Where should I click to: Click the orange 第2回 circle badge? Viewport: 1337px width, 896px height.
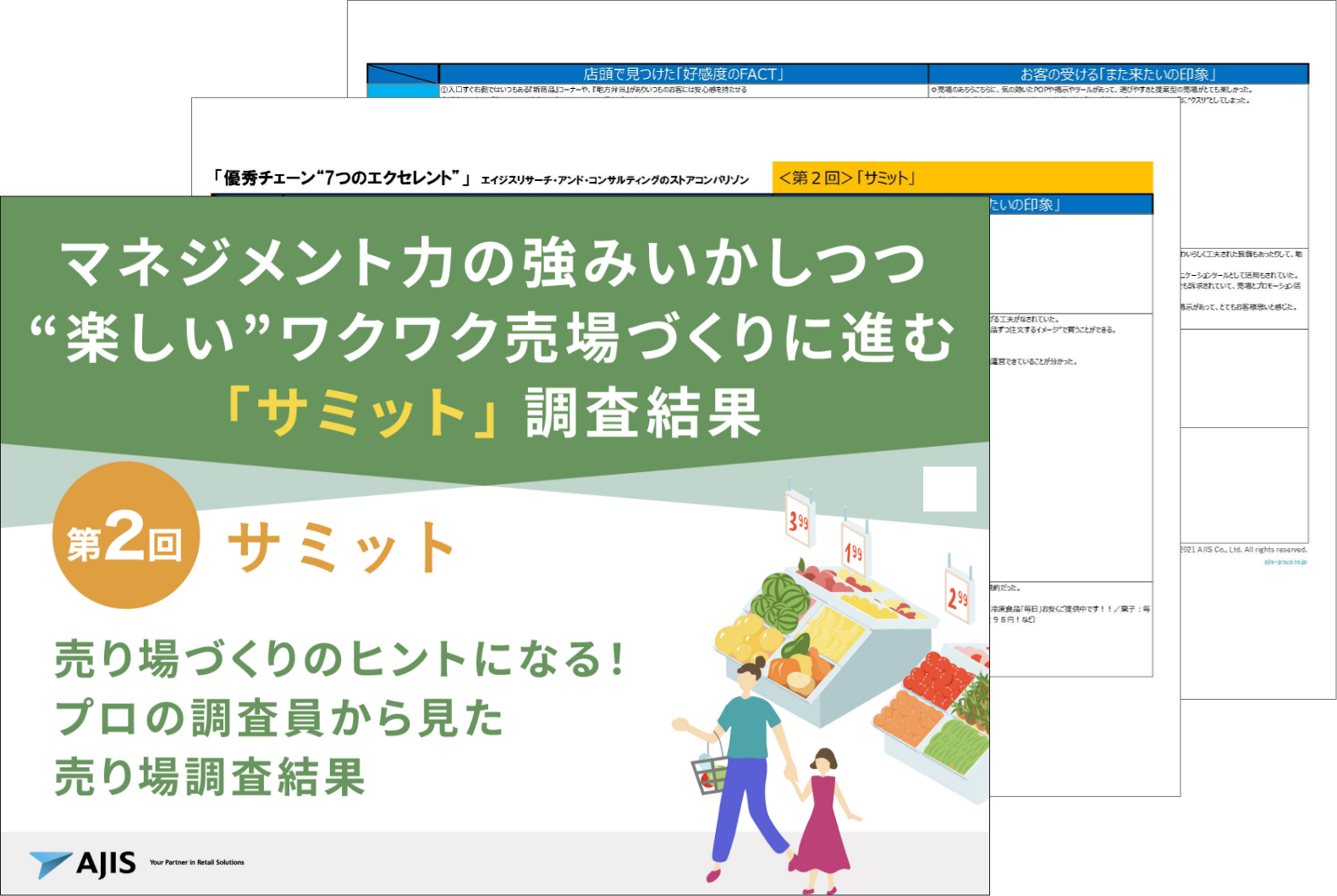[x=125, y=536]
